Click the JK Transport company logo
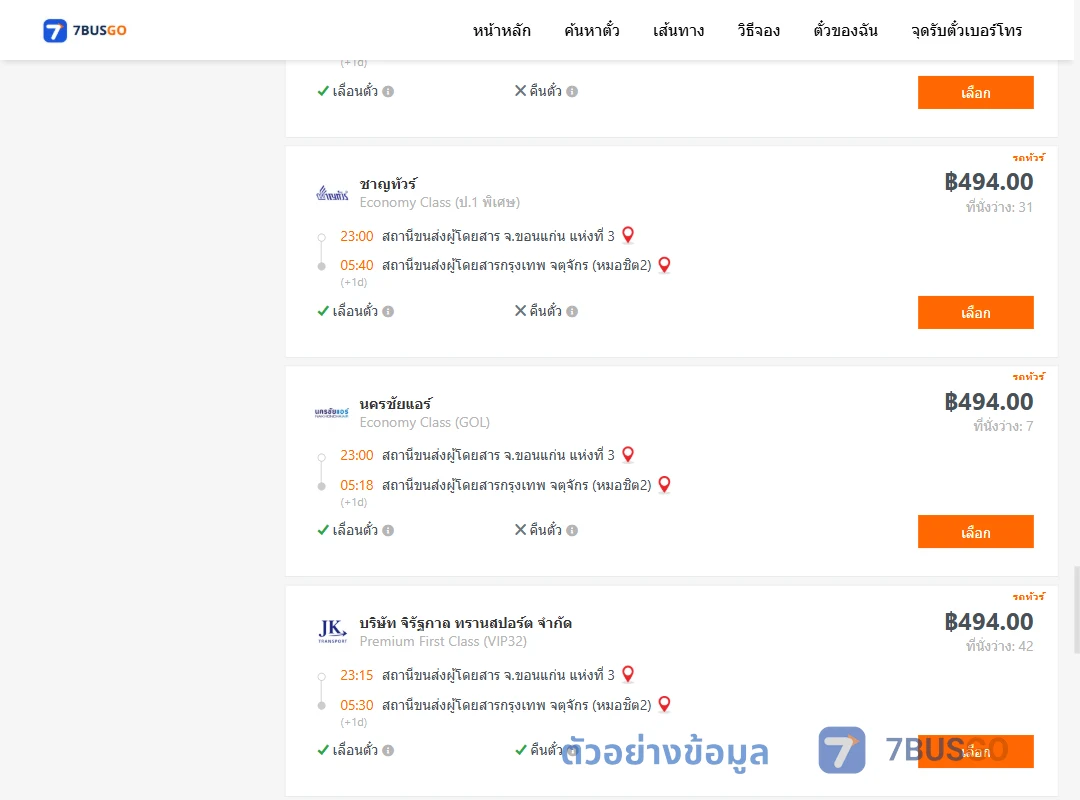The height and width of the screenshot is (800, 1080). tap(332, 630)
